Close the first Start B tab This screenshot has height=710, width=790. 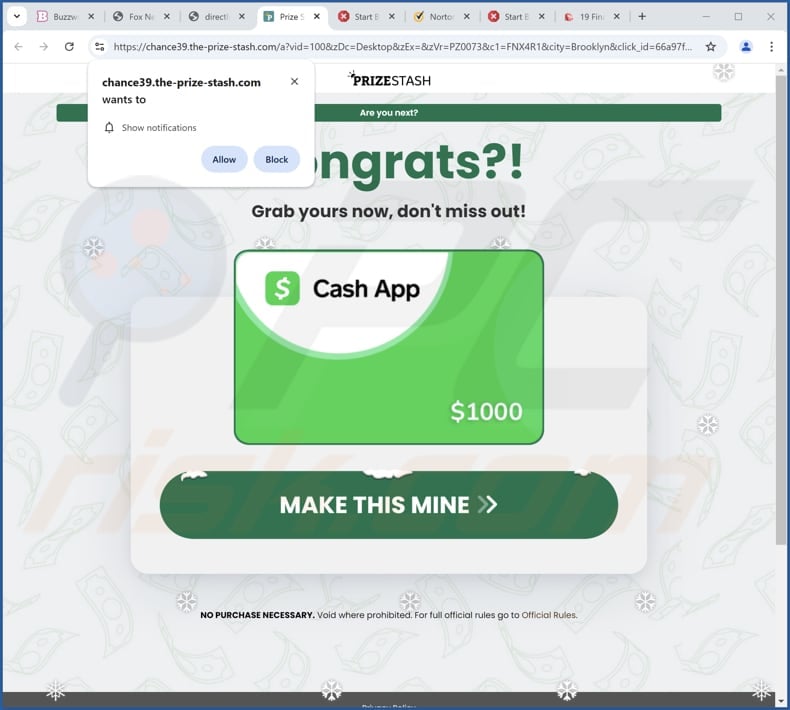click(x=392, y=17)
